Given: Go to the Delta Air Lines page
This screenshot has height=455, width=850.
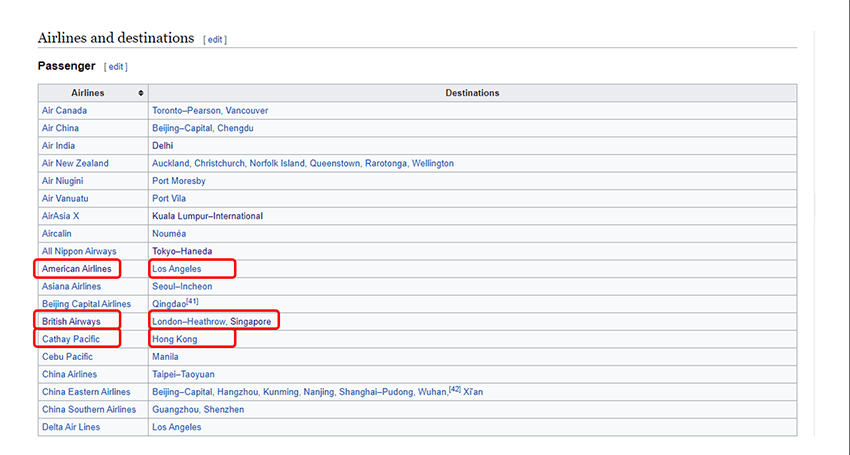Looking at the screenshot, I should pos(71,427).
